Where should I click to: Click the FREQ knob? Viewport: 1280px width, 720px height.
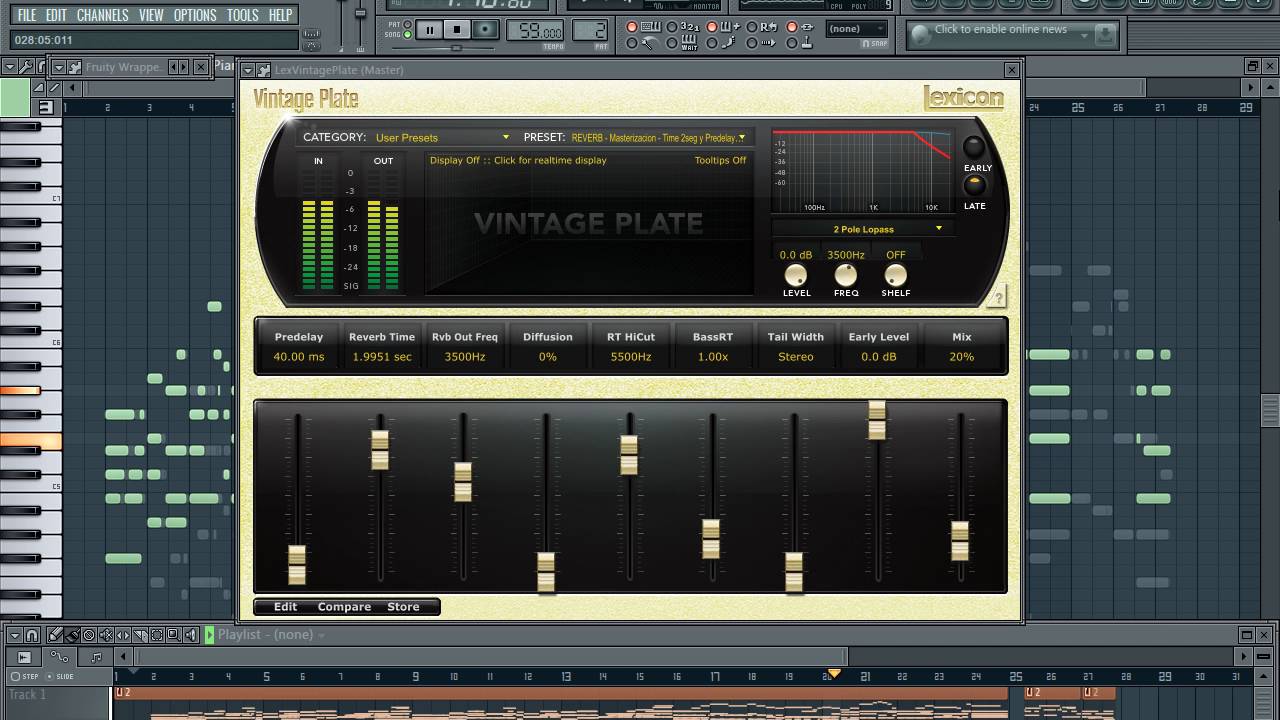coord(846,275)
